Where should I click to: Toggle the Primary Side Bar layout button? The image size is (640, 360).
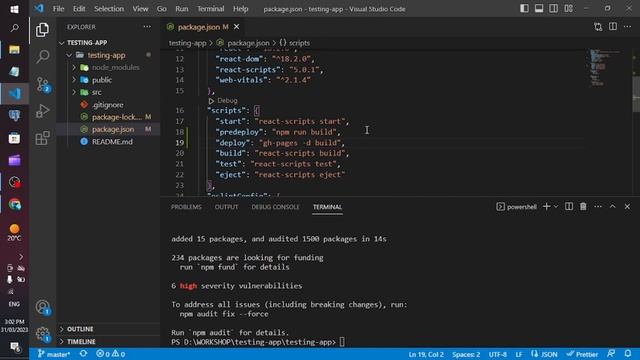click(x=524, y=9)
